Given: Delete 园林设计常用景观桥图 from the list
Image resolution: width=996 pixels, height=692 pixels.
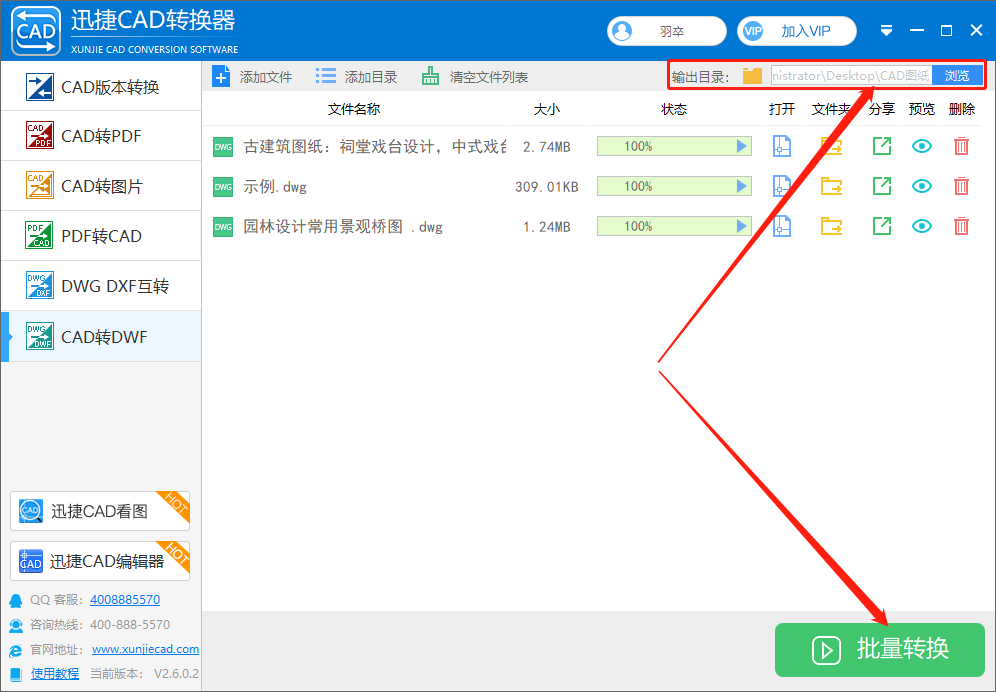Looking at the screenshot, I should 962,226.
